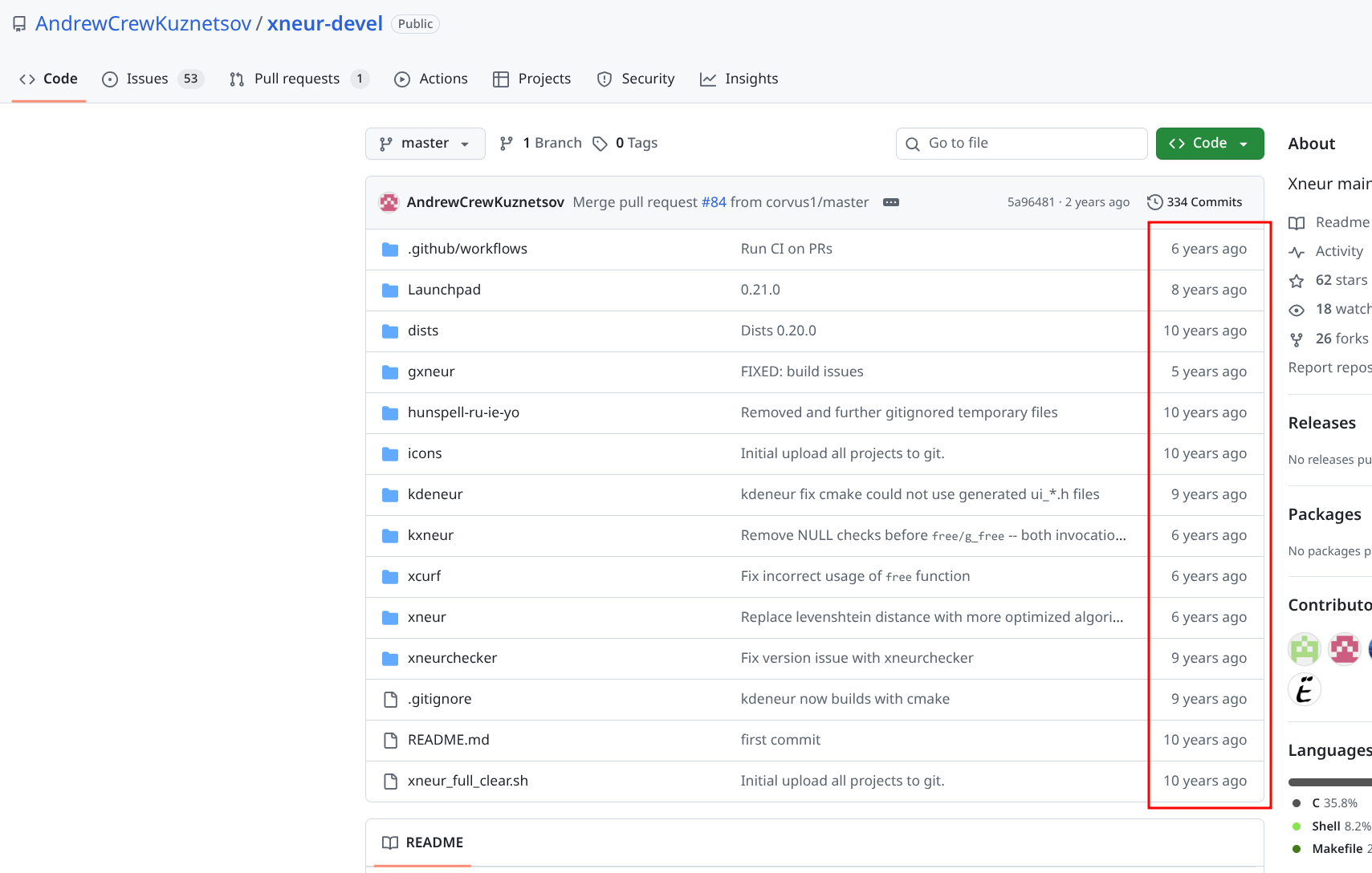Open the 'Dists 0.20.0' commit message
Screen dimensions: 1372x873
(x=779, y=331)
